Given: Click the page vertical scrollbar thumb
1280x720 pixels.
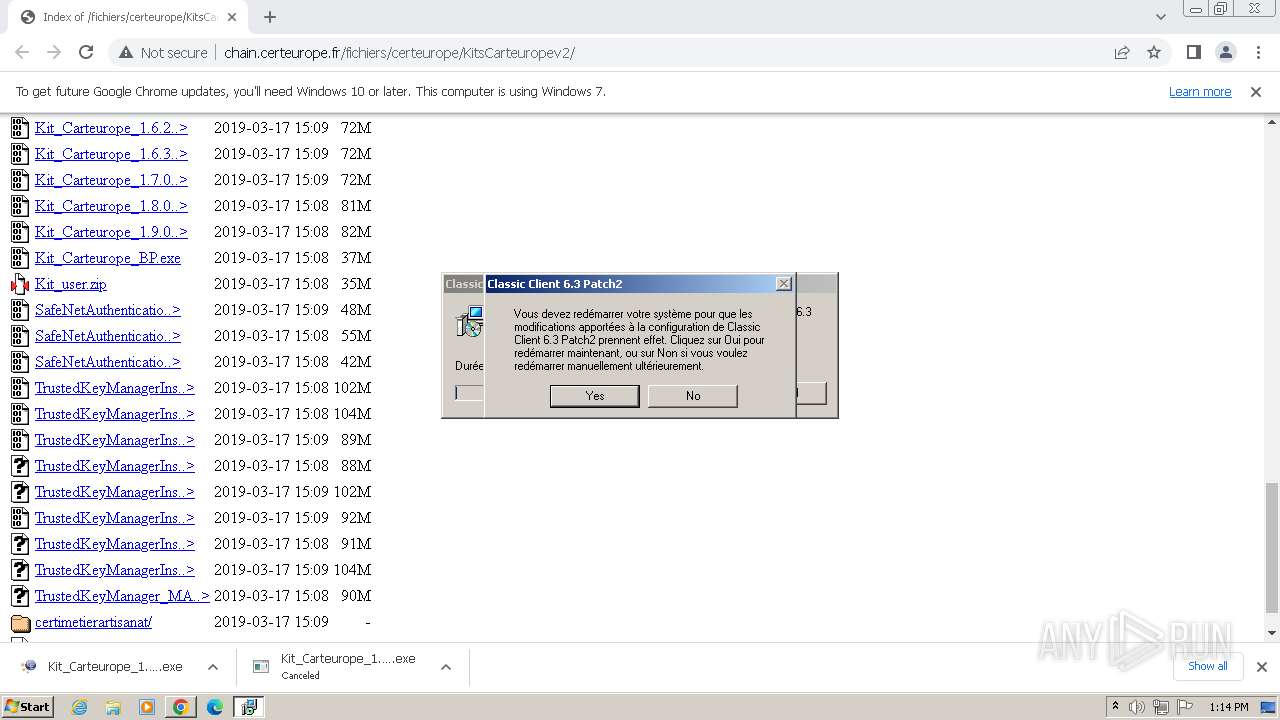Looking at the screenshot, I should coord(1271,547).
